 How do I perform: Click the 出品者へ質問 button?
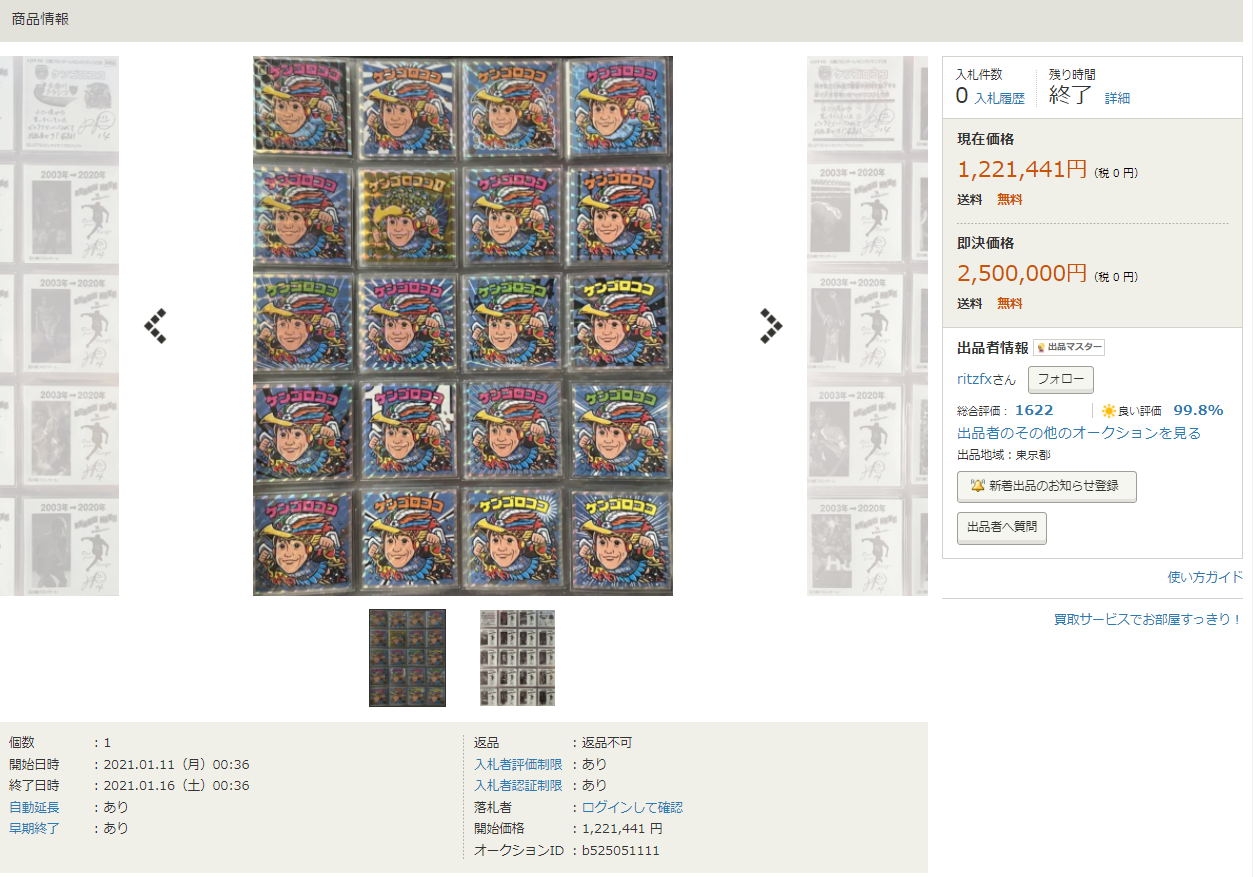click(x=1002, y=528)
